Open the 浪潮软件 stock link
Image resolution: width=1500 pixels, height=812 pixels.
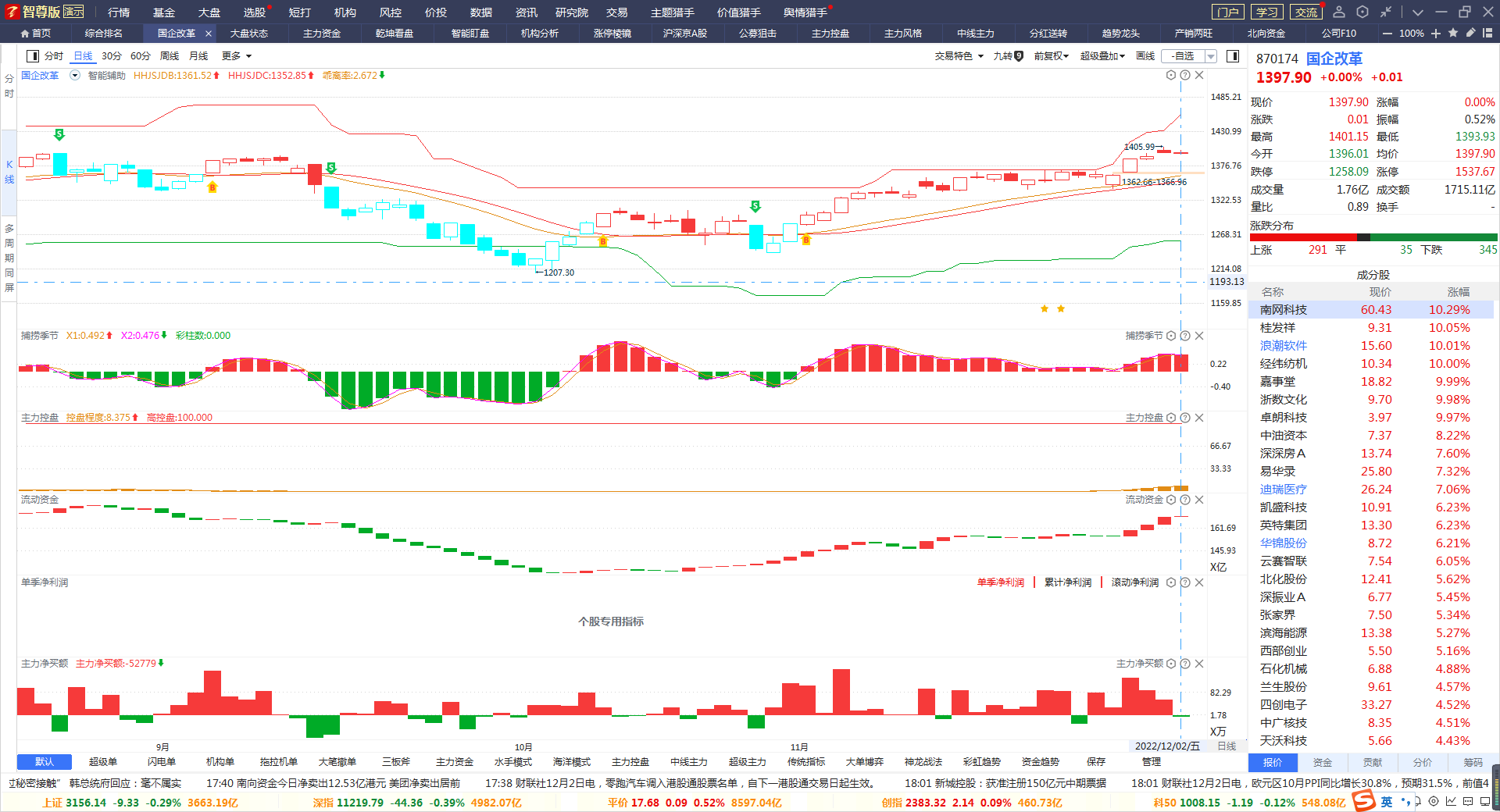click(1284, 346)
